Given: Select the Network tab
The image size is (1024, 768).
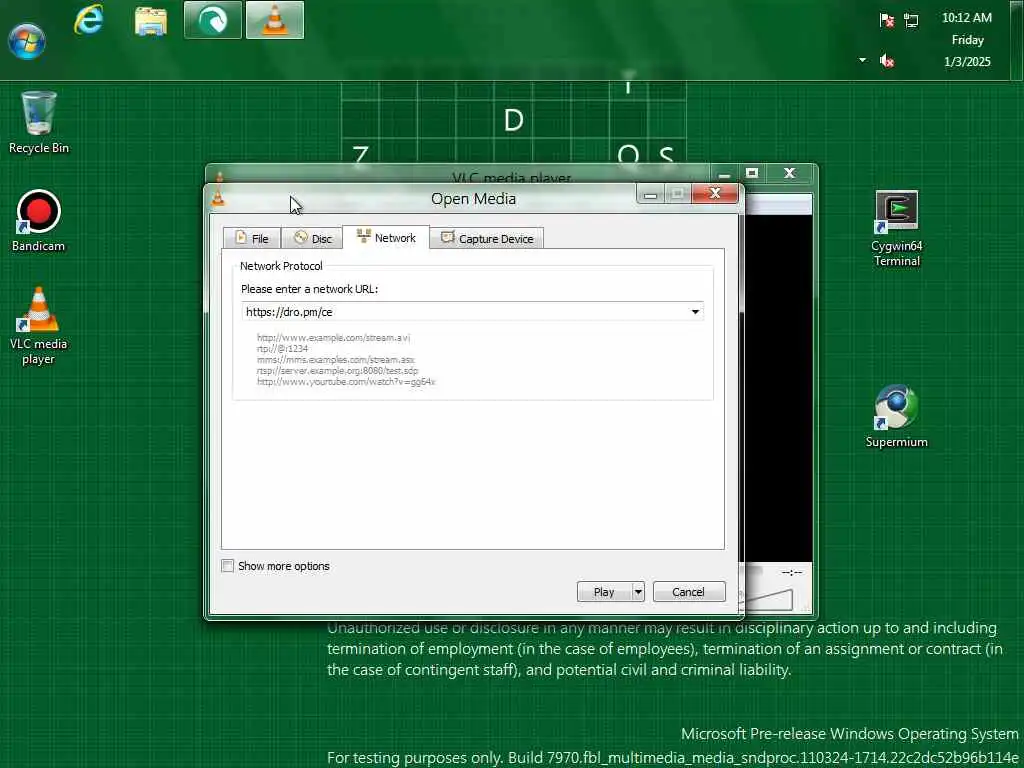Looking at the screenshot, I should click(x=386, y=237).
